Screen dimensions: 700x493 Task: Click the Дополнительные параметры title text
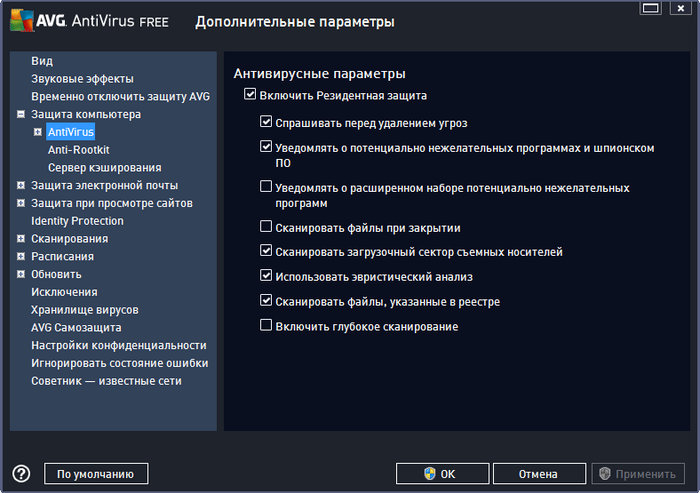(x=295, y=21)
